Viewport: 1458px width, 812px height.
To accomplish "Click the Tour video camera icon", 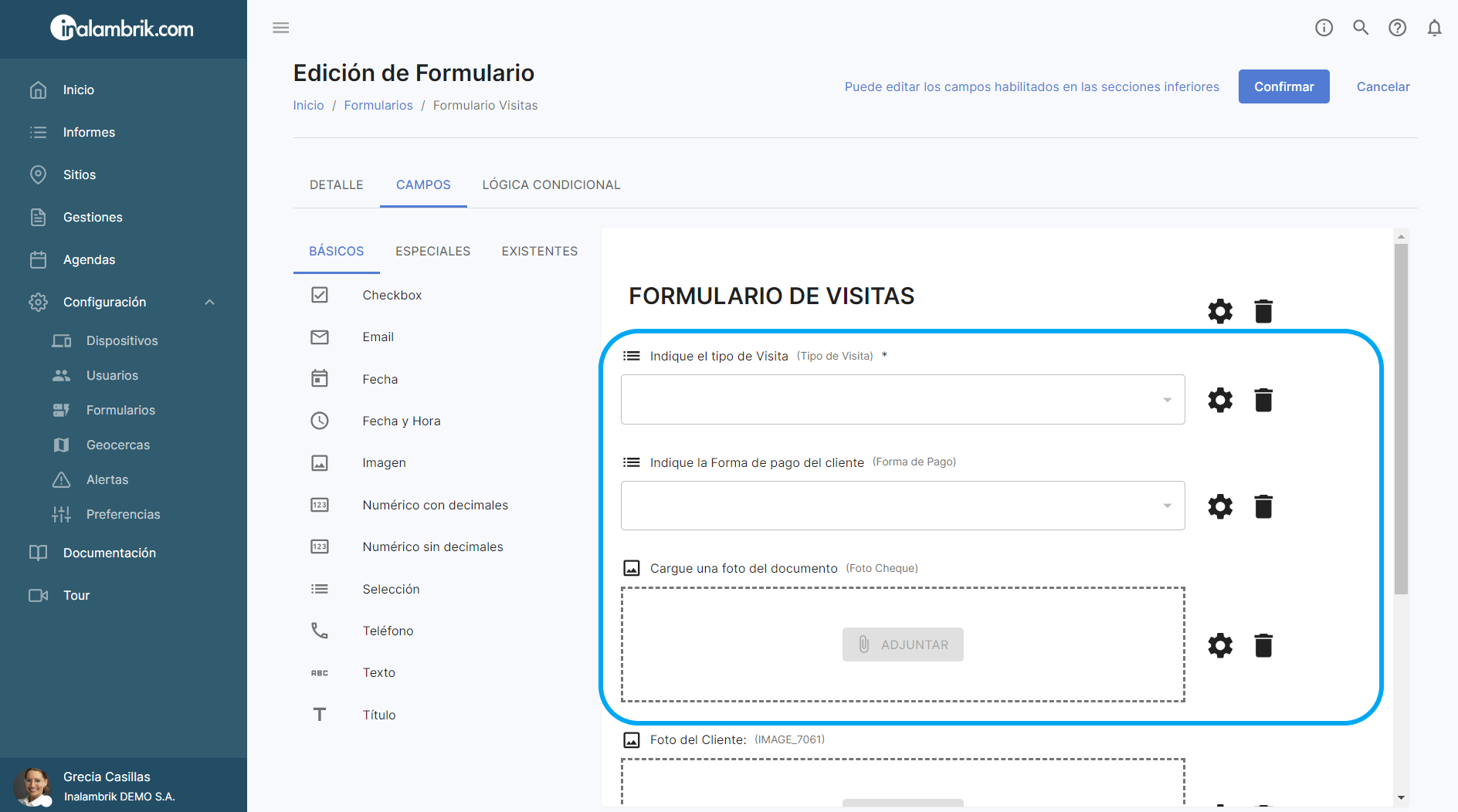I will tap(38, 595).
